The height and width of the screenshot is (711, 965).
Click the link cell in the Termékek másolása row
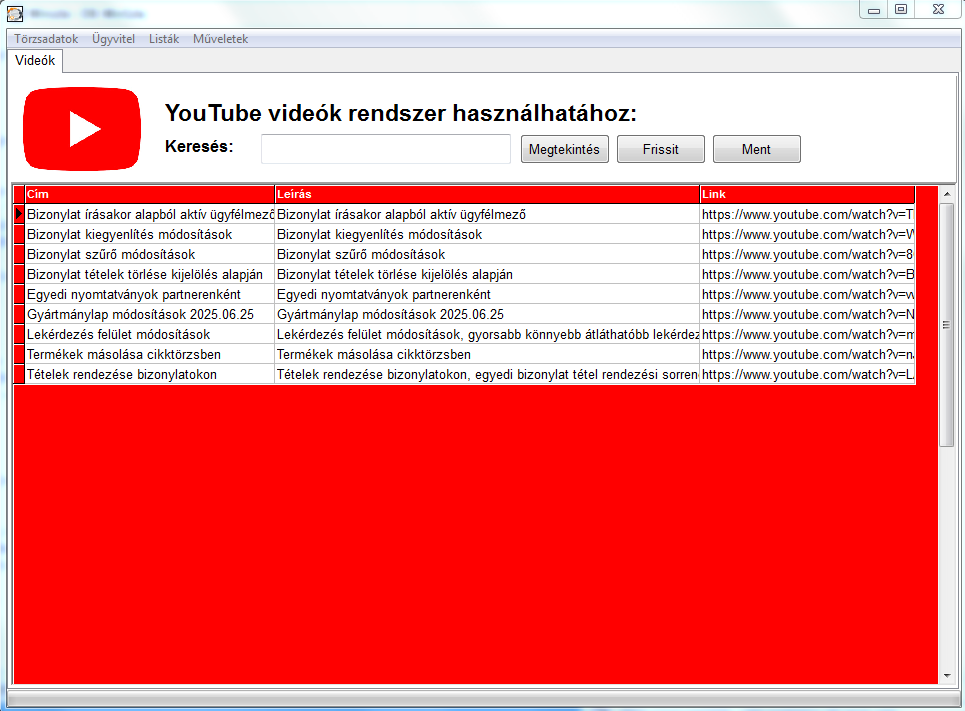pos(807,355)
